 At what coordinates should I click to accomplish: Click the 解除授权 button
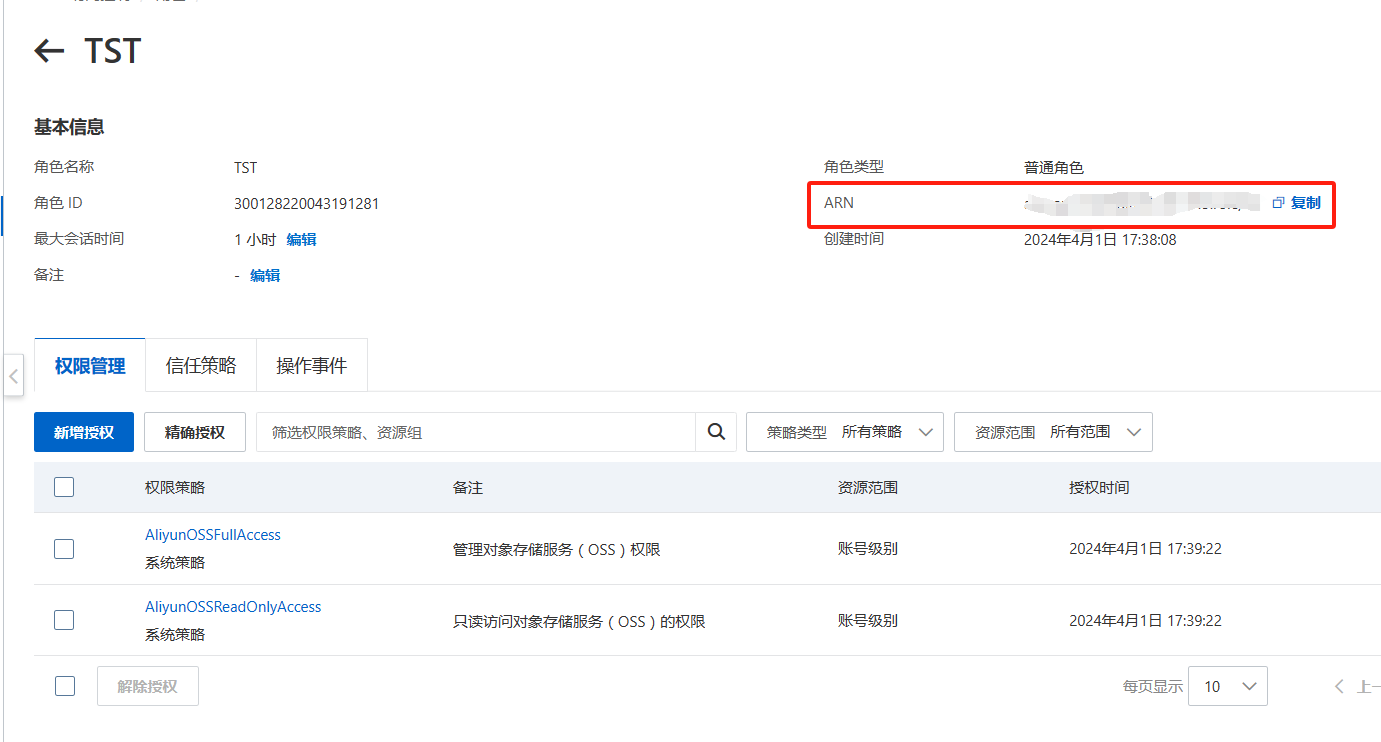click(x=147, y=686)
